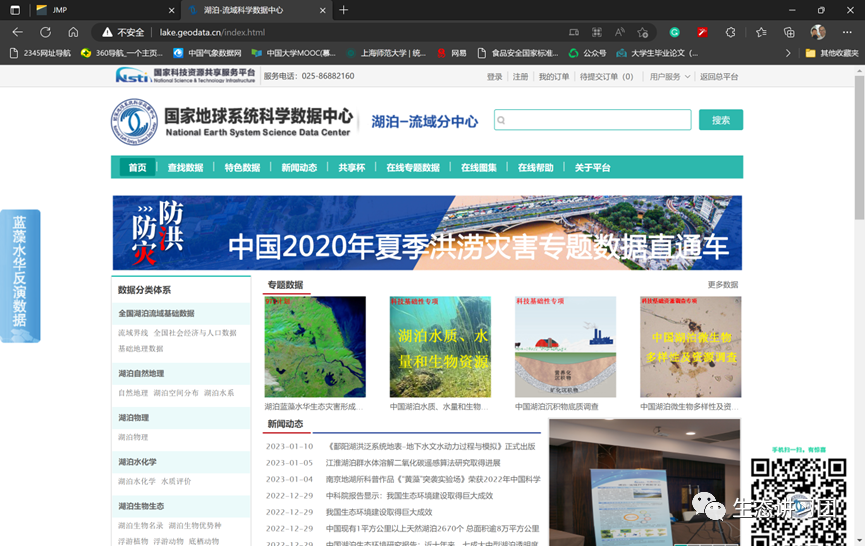Focus the site search input box
This screenshot has width=865, height=546.
point(592,120)
